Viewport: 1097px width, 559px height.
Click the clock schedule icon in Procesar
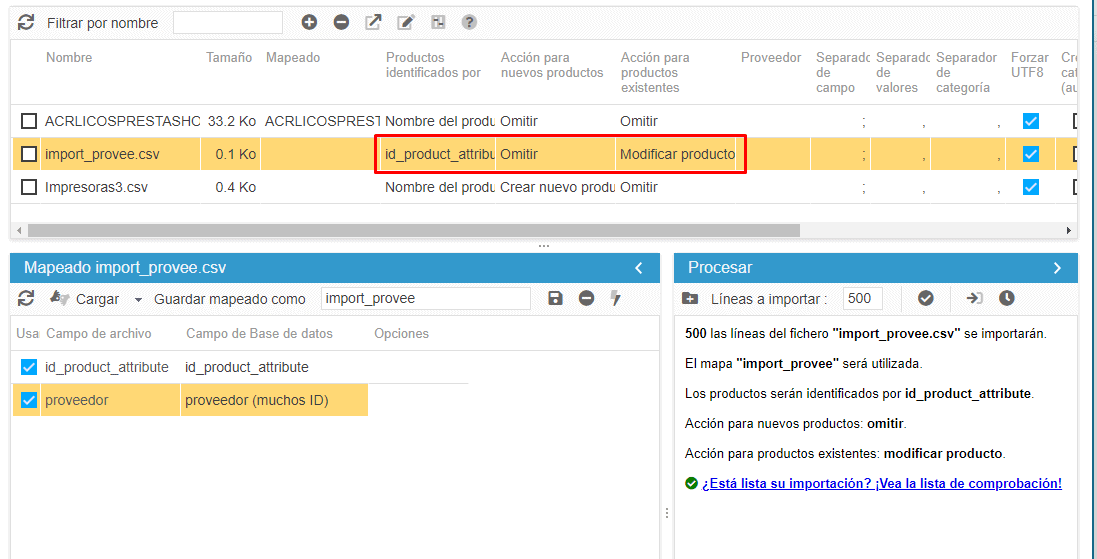click(x=1006, y=298)
